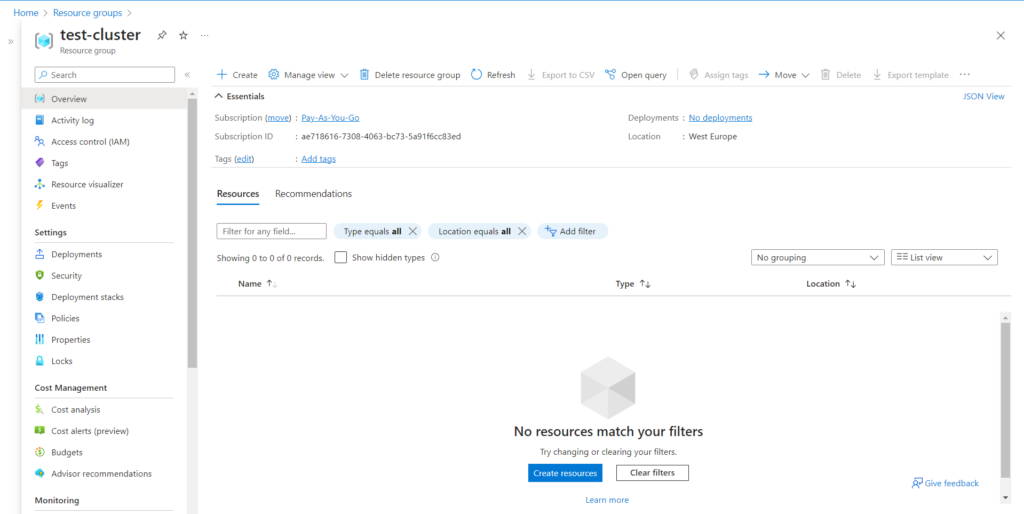This screenshot has width=1024, height=514.
Task: Focus the sidebar Search field
Action: [x=104, y=75]
